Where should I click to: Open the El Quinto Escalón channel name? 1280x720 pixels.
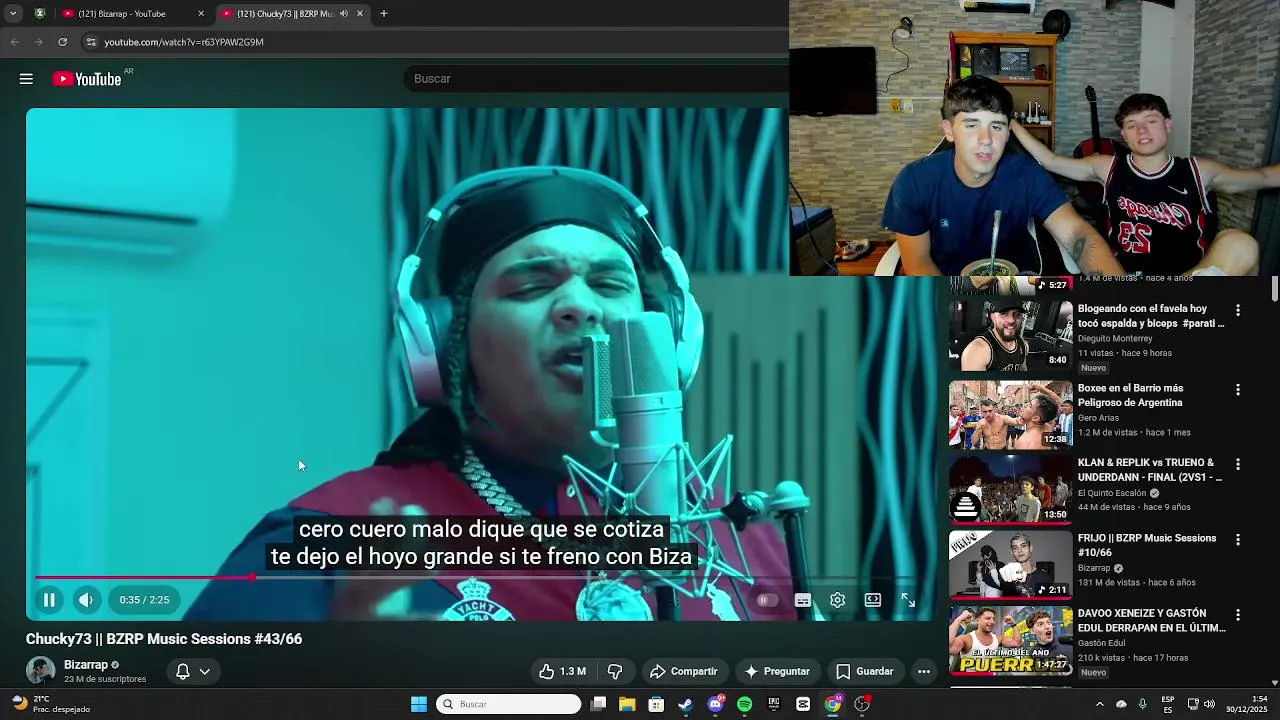tap(1113, 493)
